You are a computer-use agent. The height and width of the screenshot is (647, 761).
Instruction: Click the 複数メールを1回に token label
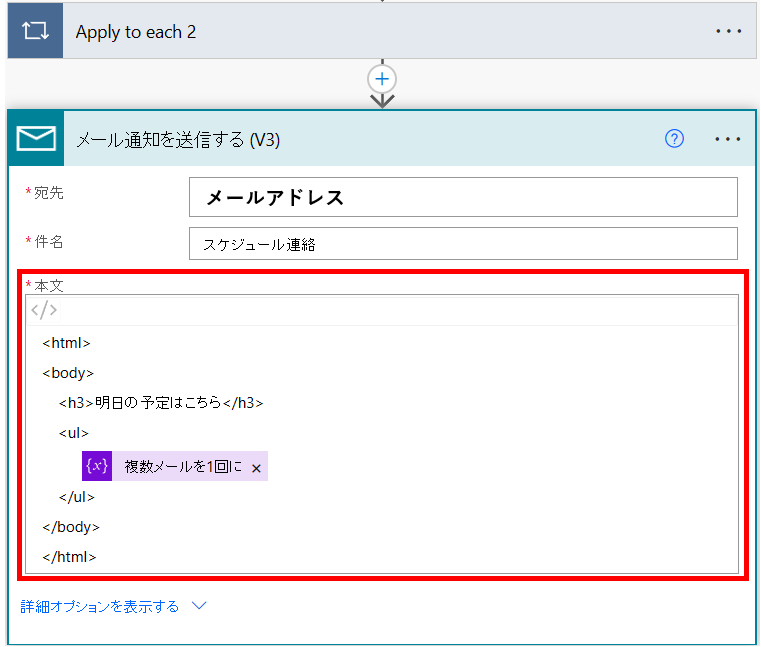pos(183,466)
